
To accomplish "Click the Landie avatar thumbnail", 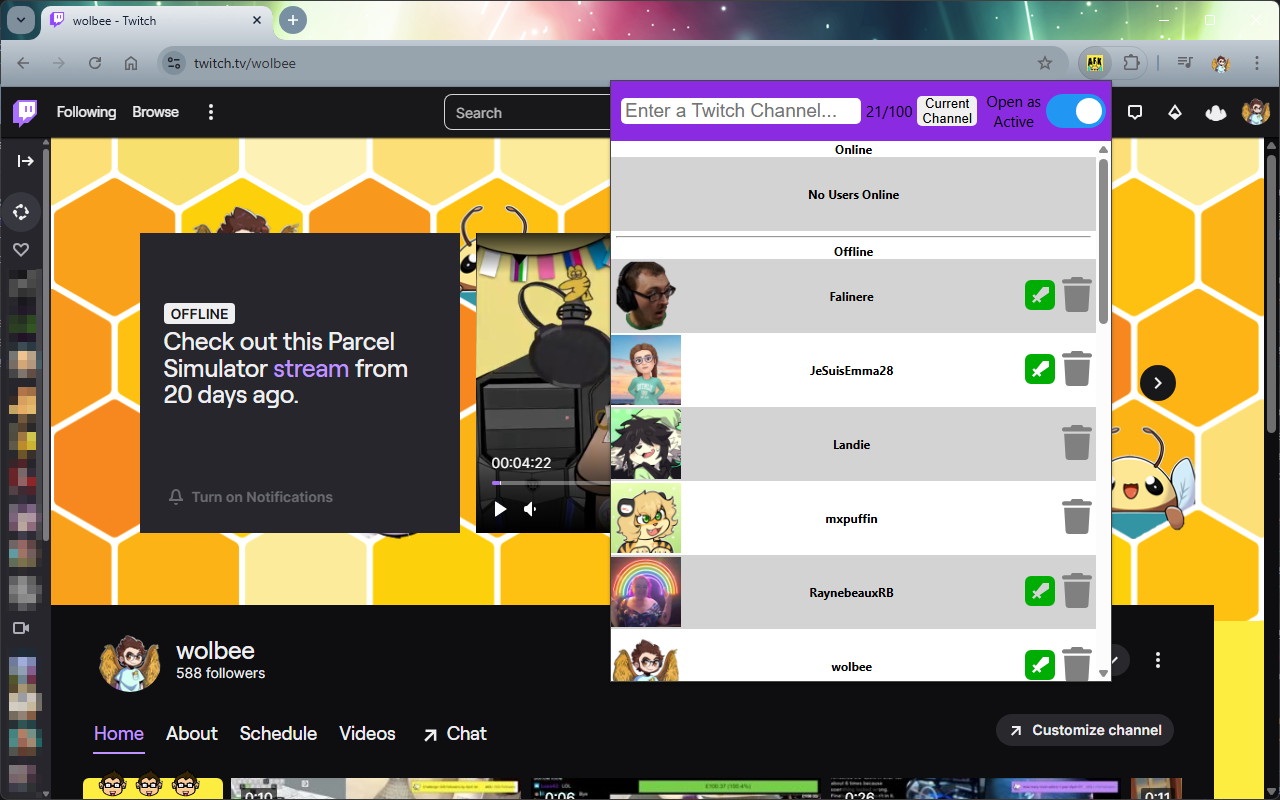I will point(646,444).
